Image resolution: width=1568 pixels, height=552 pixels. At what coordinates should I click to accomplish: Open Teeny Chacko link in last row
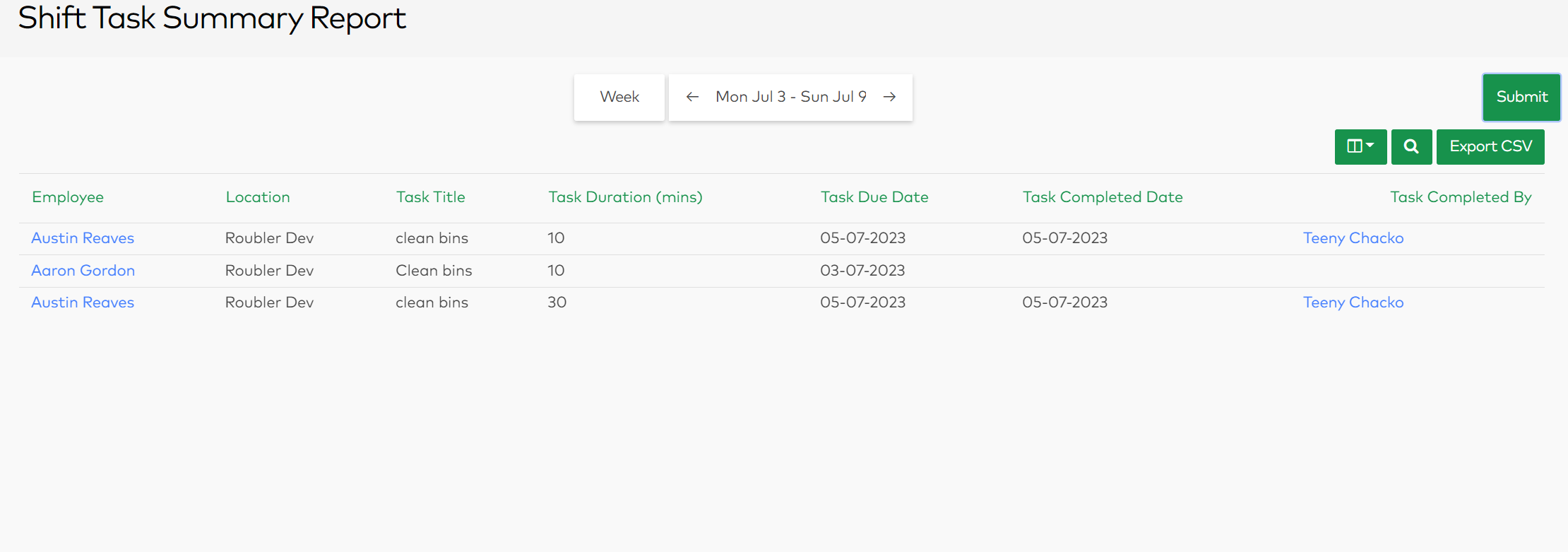coord(1353,303)
